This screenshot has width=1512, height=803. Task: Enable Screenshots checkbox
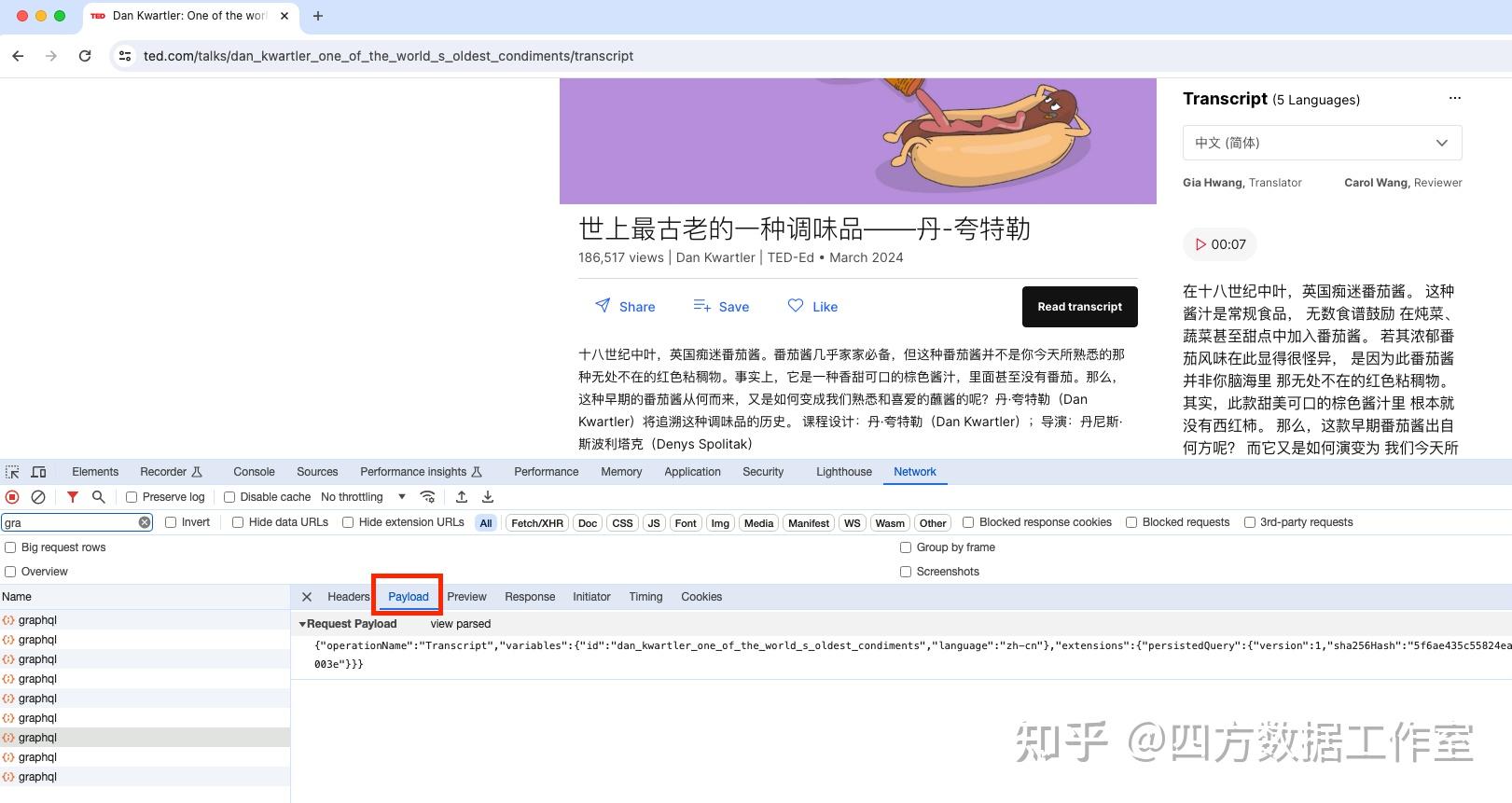[906, 572]
